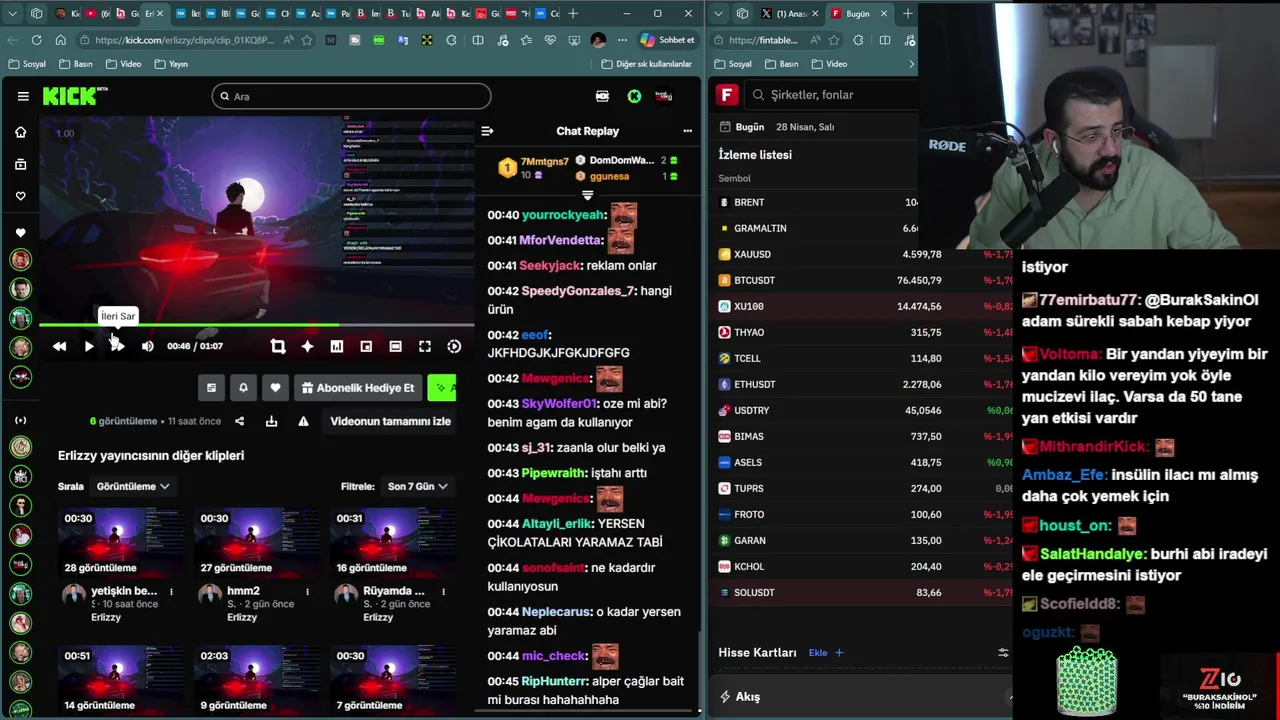Open the 'hmm2' clip thumbnail
The height and width of the screenshot is (720, 1280).
[x=257, y=542]
